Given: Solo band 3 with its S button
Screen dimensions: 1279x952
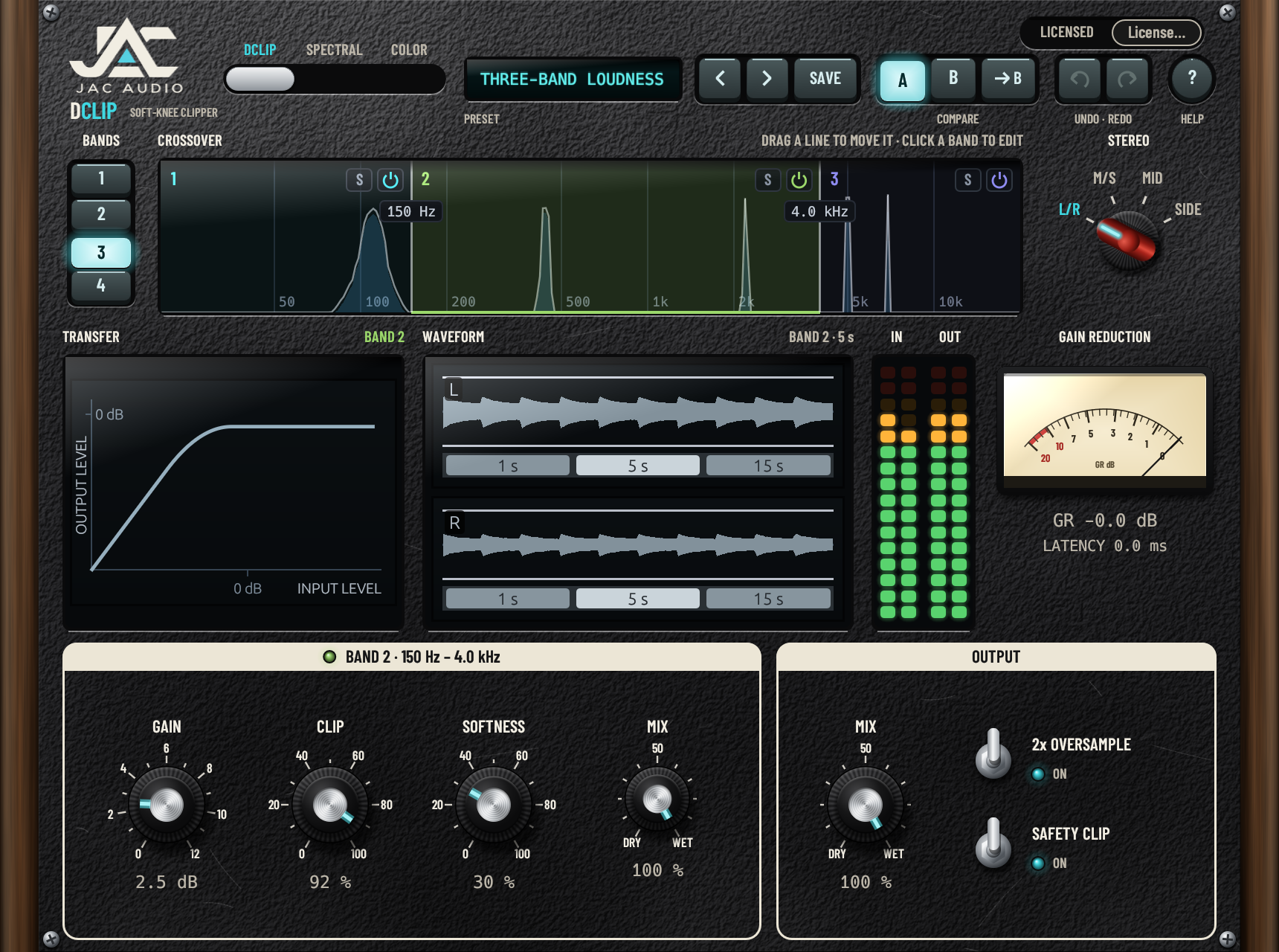Looking at the screenshot, I should 967,180.
